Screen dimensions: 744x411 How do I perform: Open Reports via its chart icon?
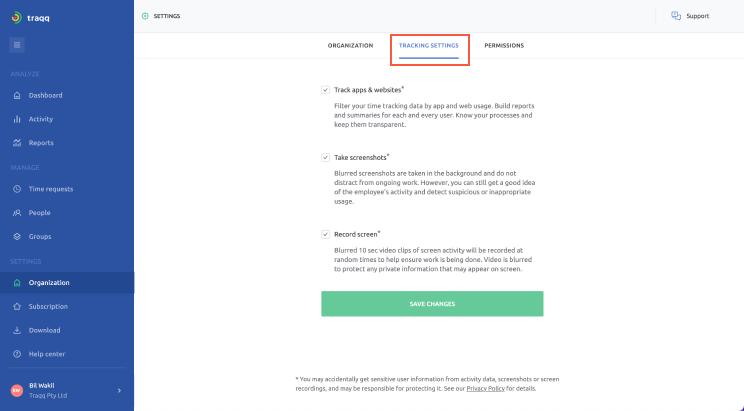pyautogui.click(x=17, y=143)
